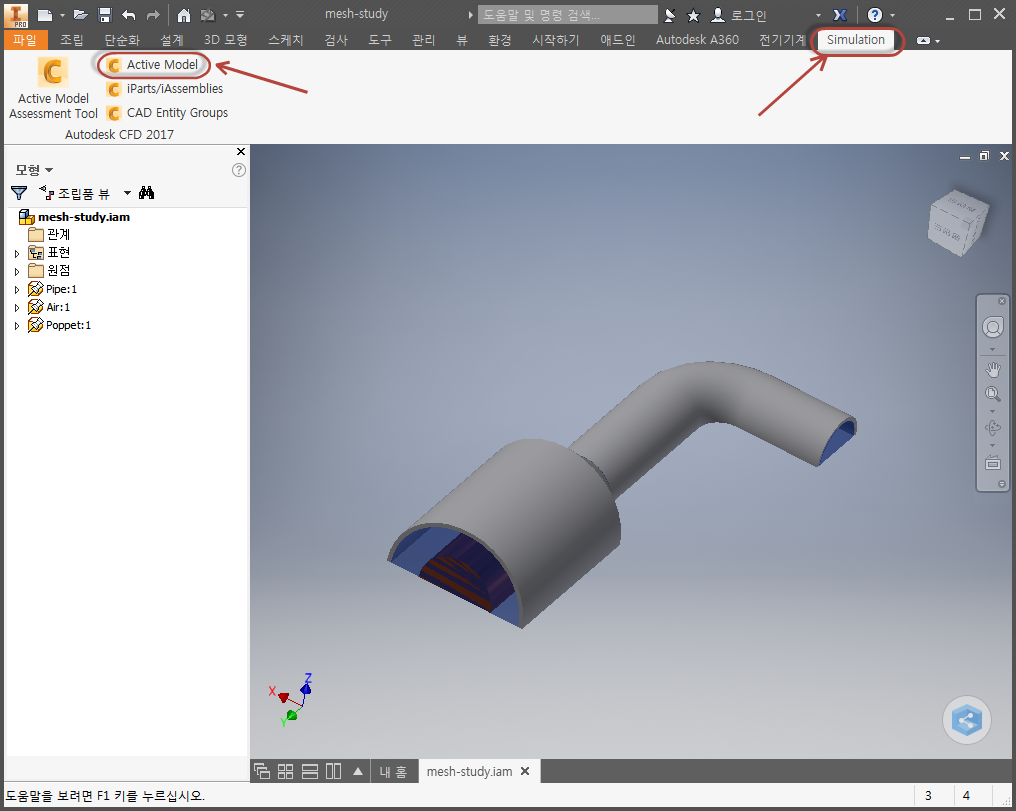The image size is (1016, 811).
Task: Click the ViewCube in the viewport
Action: coord(958,222)
